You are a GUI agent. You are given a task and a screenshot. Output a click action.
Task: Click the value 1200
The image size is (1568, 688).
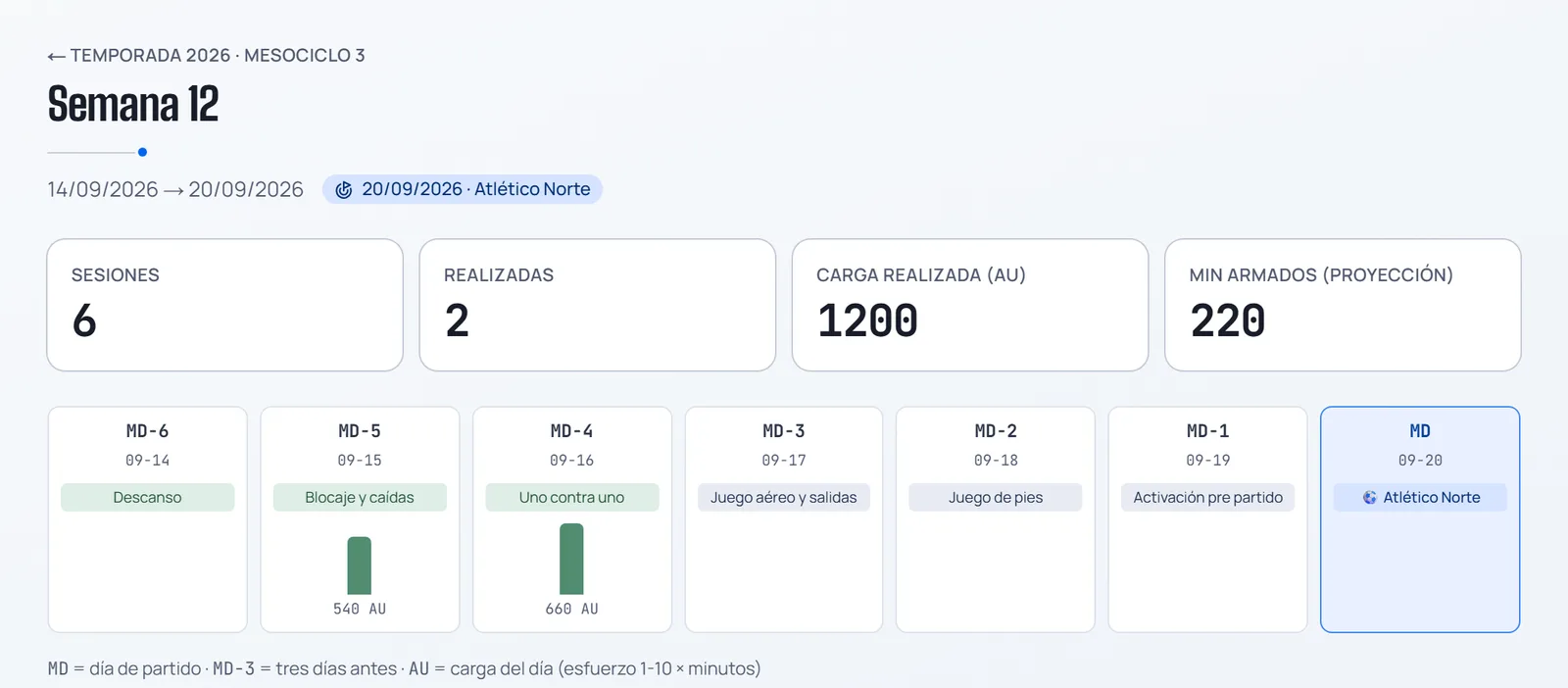pyautogui.click(x=868, y=321)
